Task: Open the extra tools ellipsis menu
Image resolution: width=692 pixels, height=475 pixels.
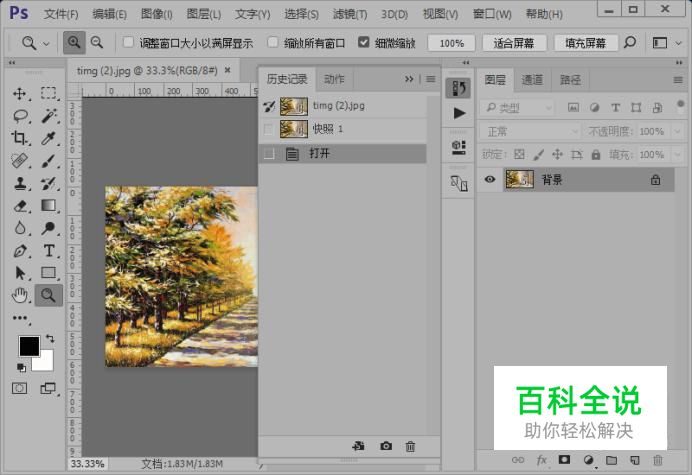Action: (20, 318)
